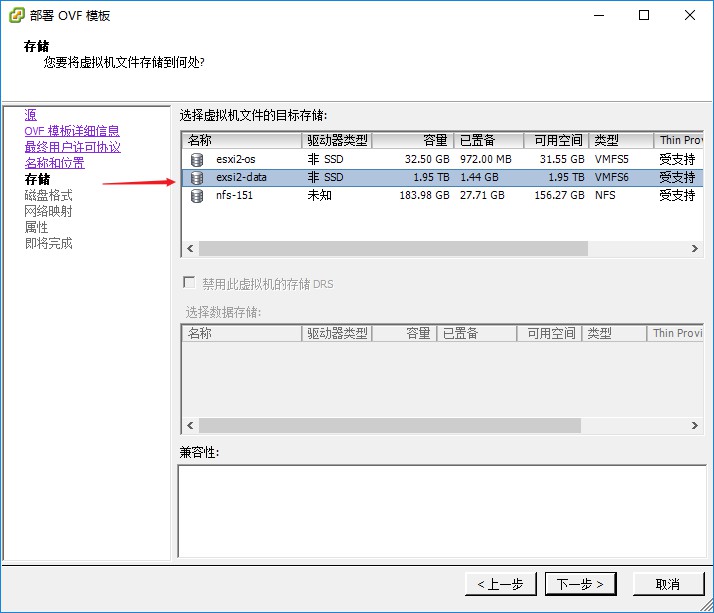Click the 未知 drive type cell
Viewport: 714px width, 613px height.
[x=320, y=196]
